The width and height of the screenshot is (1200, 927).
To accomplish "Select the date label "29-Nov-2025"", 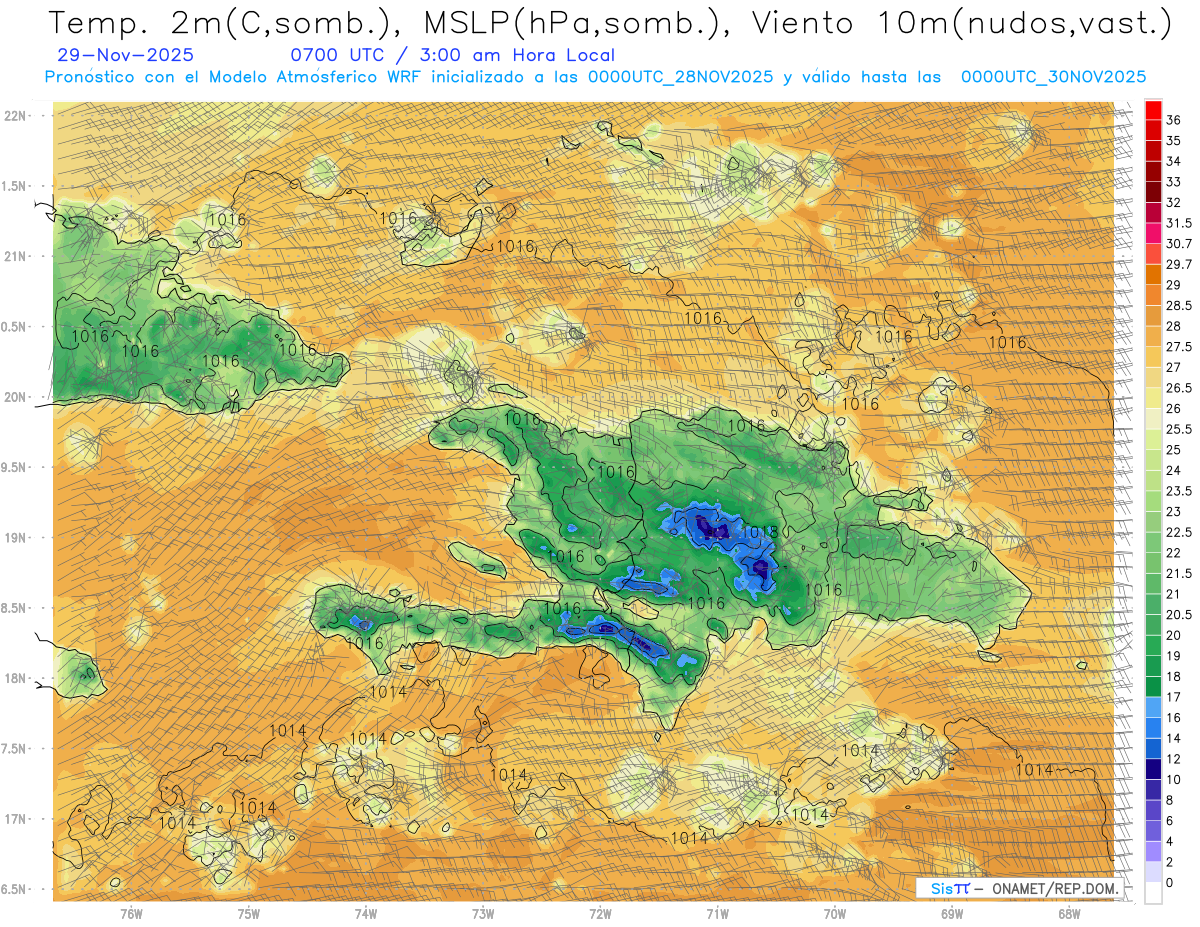I will (x=126, y=55).
